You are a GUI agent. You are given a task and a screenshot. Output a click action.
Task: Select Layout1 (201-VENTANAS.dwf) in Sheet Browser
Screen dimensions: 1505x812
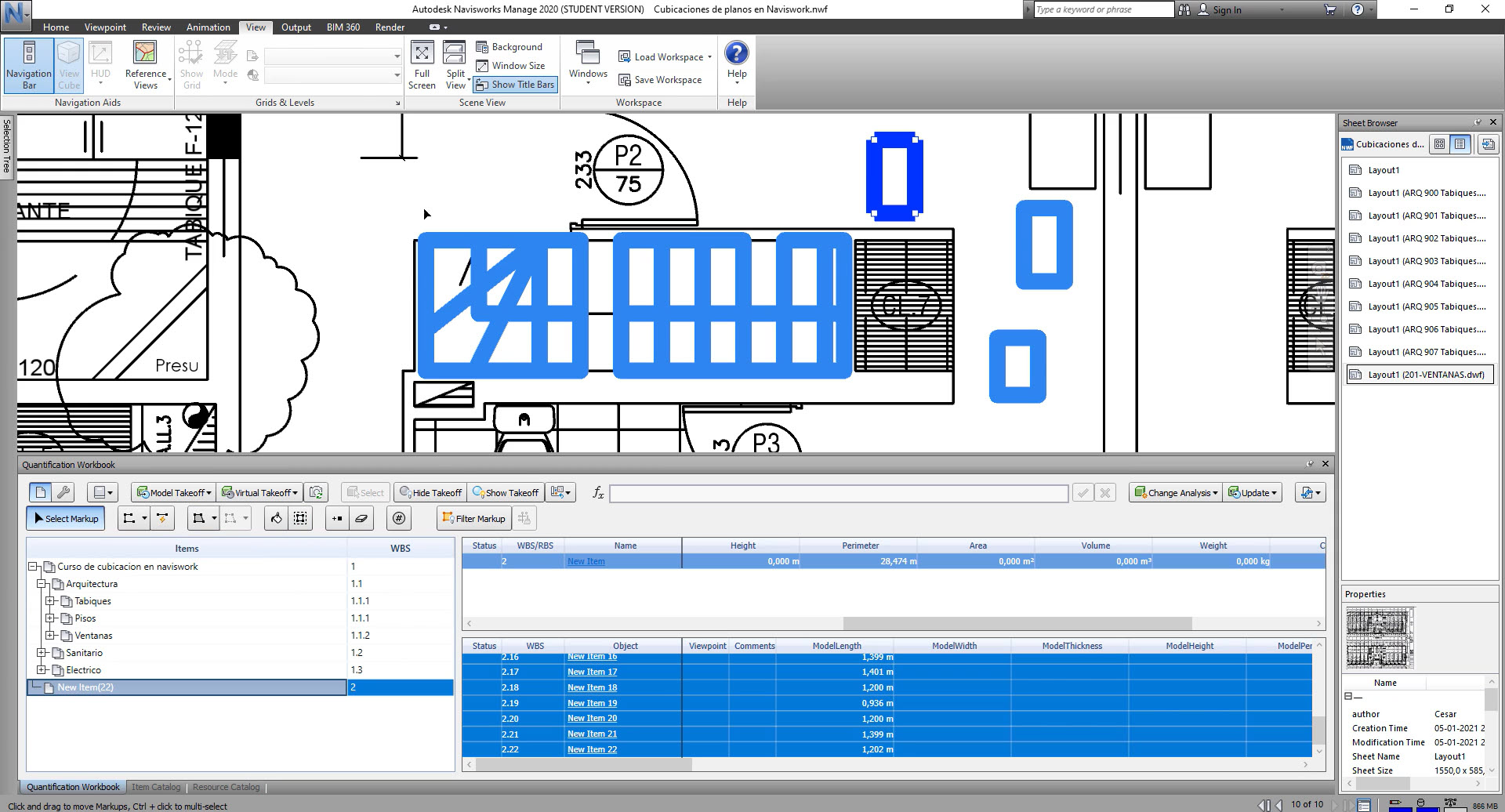(1425, 375)
